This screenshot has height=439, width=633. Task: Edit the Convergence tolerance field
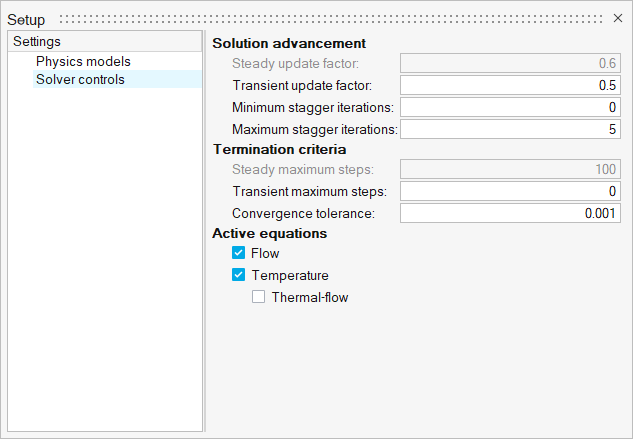510,213
